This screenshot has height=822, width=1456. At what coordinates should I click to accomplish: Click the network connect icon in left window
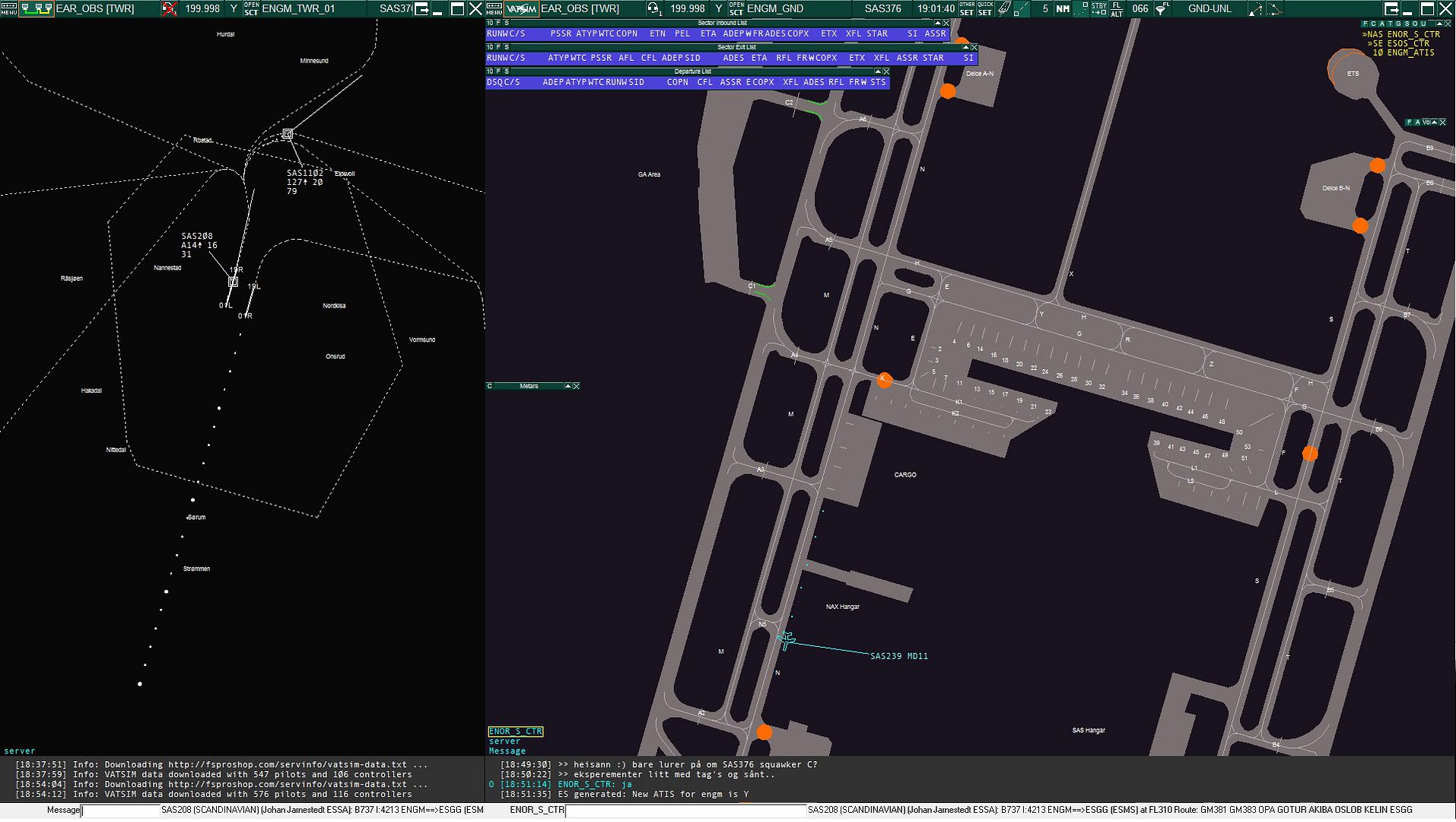(x=36, y=8)
